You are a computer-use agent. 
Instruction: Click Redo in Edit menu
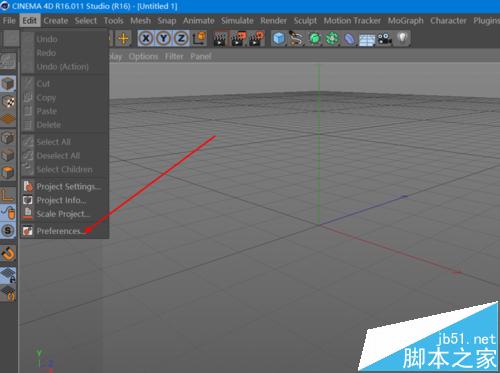click(x=65, y=53)
